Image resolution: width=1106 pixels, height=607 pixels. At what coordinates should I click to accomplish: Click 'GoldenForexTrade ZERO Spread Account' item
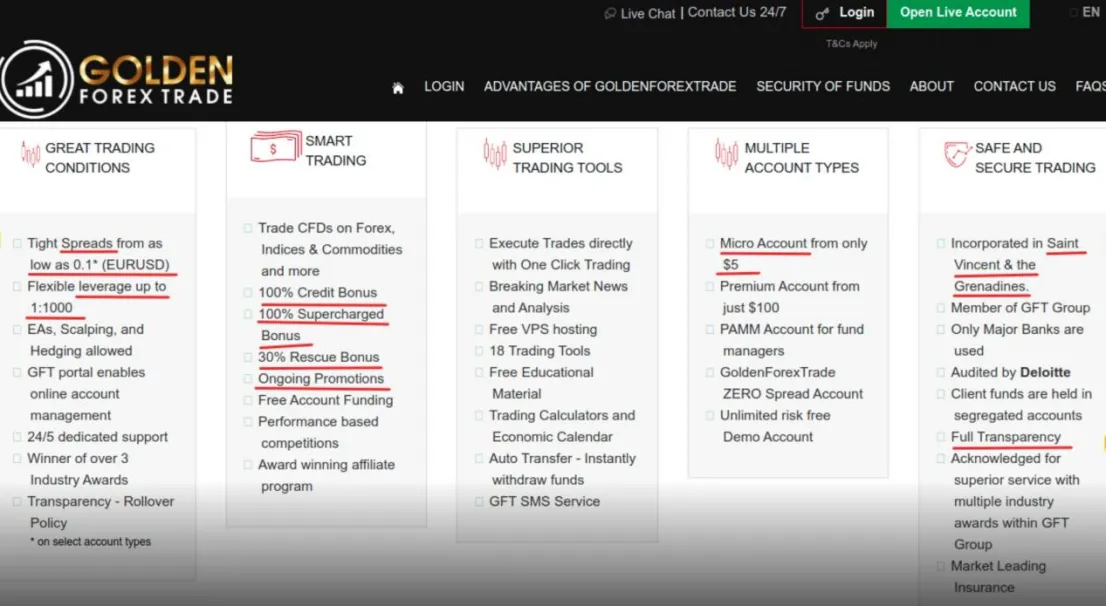[791, 383]
